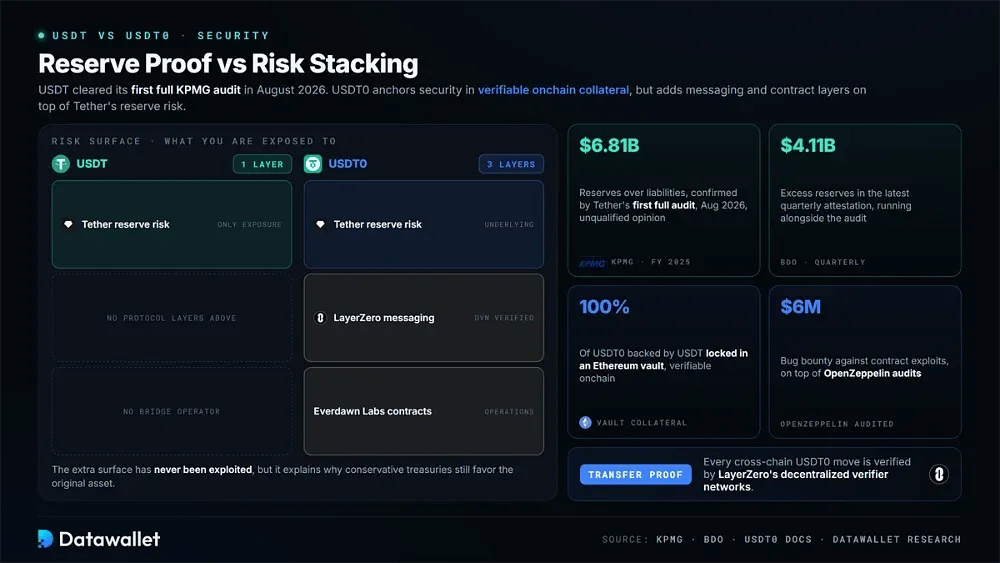Click the never been exploited phrase

pos(203,469)
